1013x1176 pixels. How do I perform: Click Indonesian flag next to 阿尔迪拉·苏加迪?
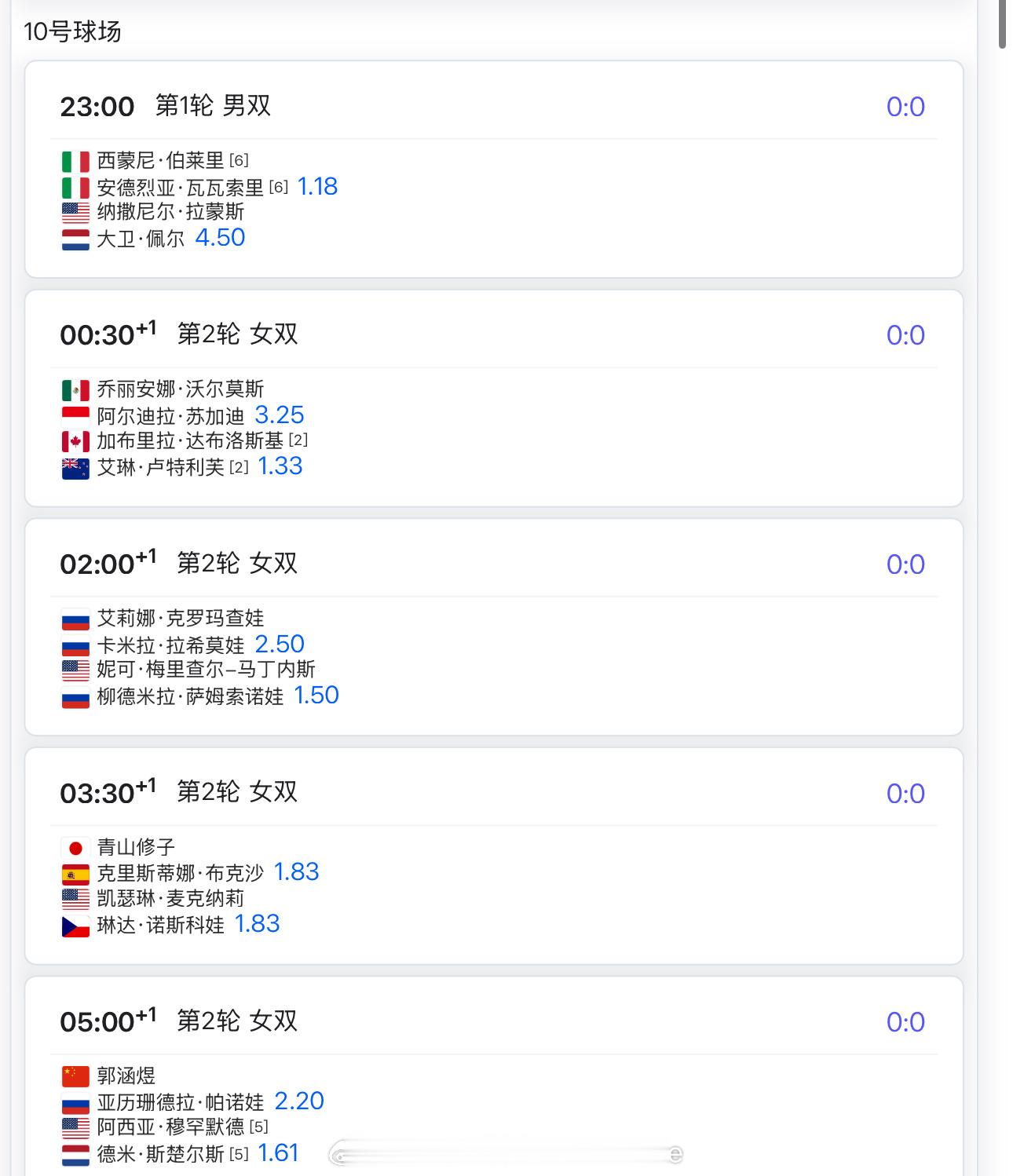[75, 416]
